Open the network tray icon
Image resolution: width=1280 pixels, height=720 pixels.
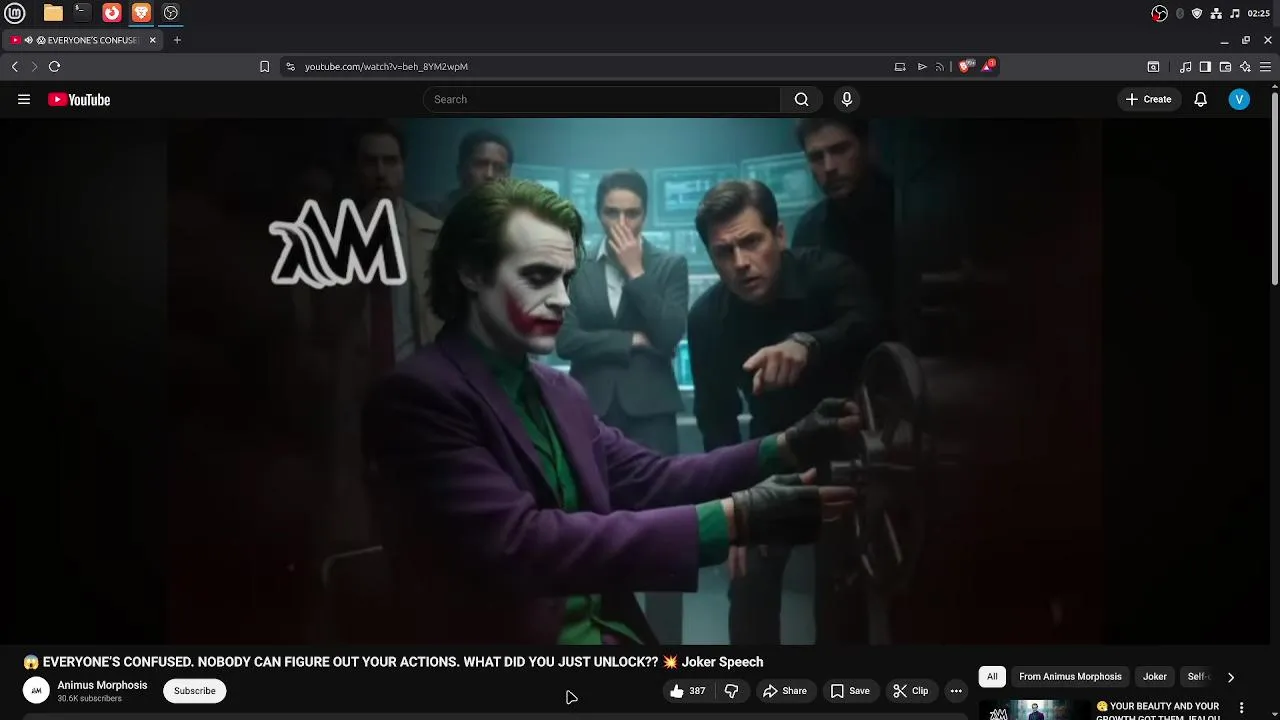(1216, 13)
